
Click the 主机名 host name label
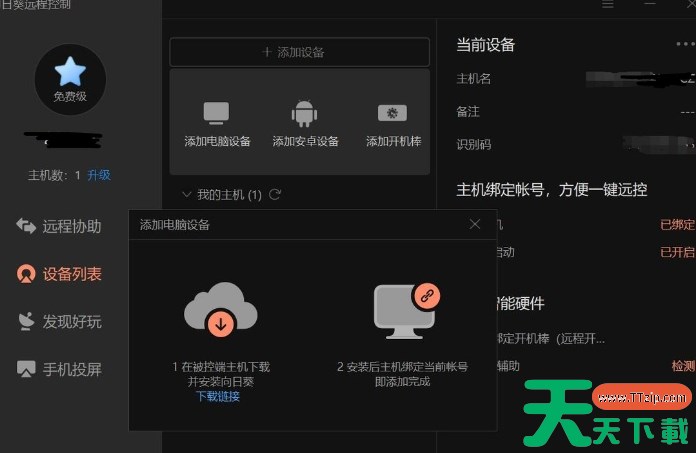(x=474, y=79)
